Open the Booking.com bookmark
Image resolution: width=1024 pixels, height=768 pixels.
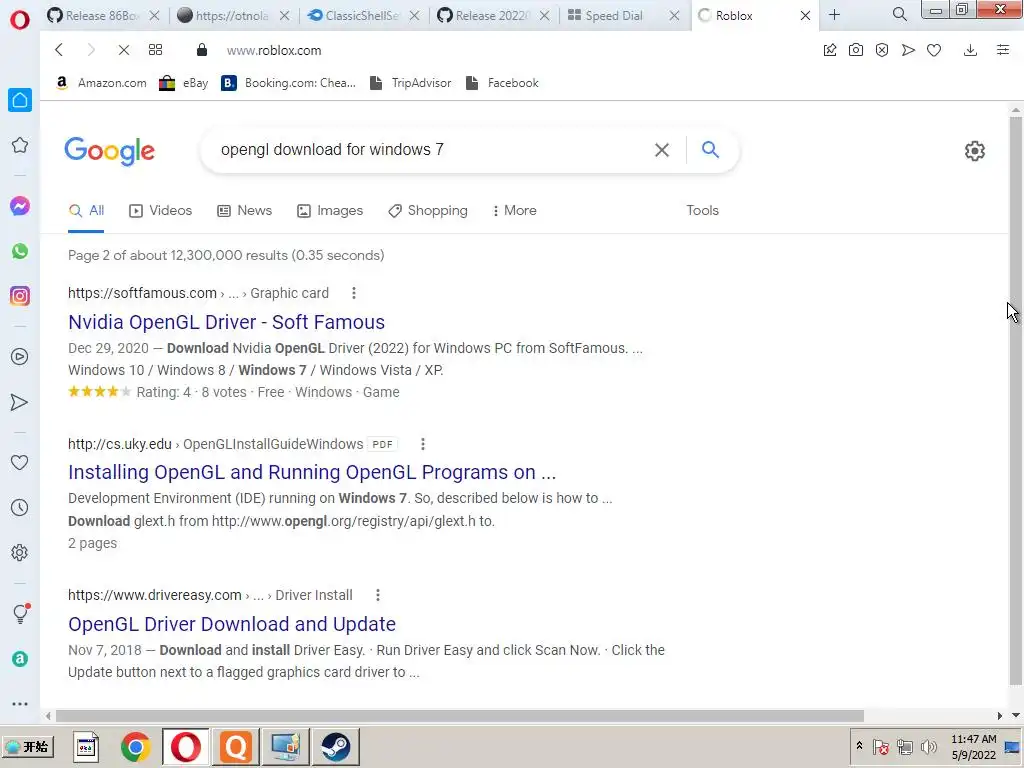point(288,83)
